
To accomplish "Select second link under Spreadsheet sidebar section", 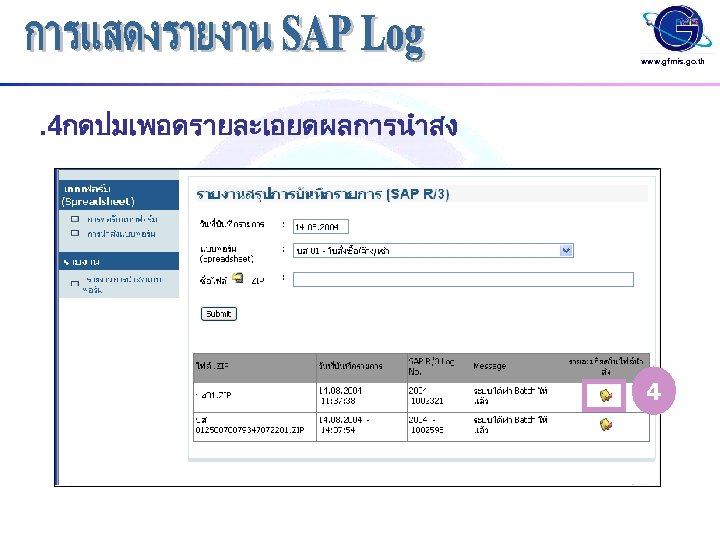I will pyautogui.click(x=121, y=234).
